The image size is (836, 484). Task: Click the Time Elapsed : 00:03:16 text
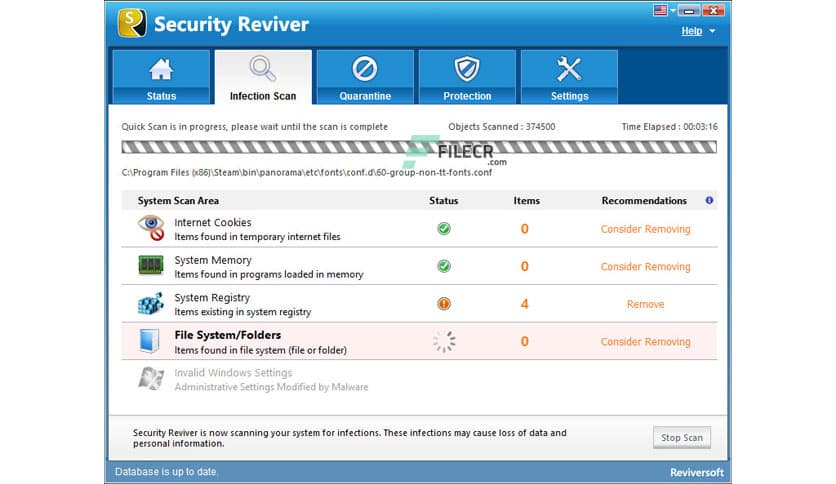[670, 126]
